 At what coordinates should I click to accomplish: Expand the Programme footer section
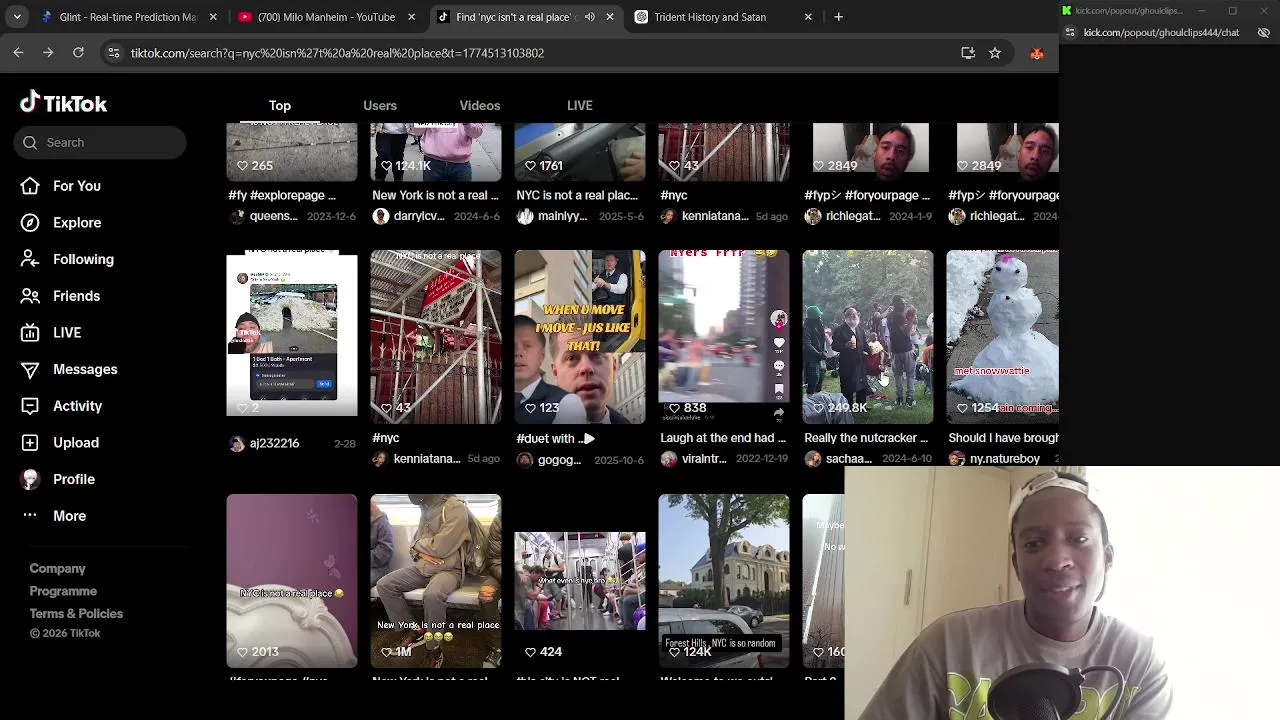[x=63, y=591]
